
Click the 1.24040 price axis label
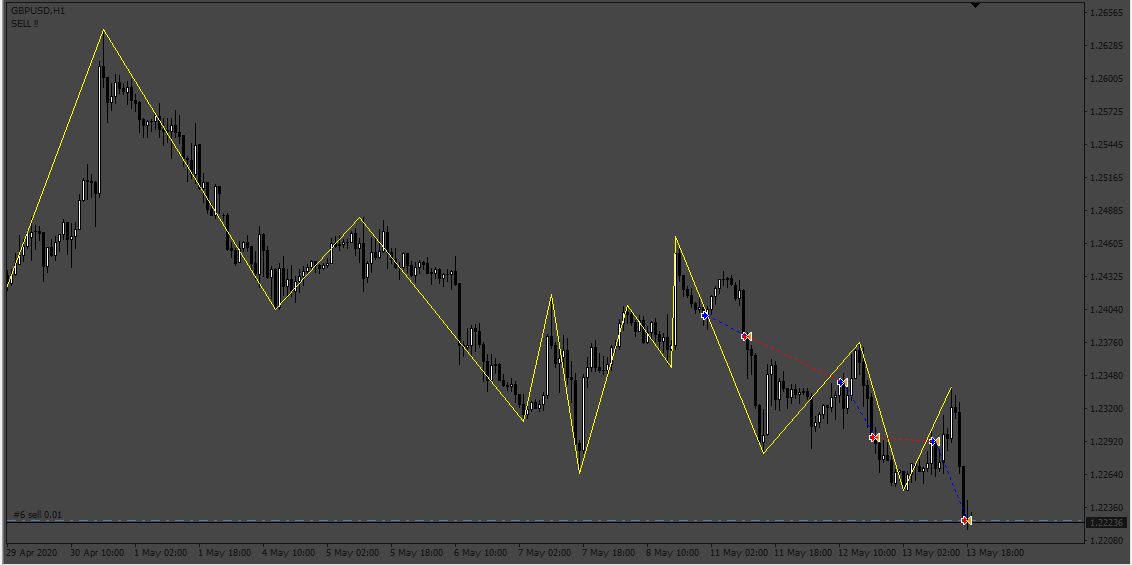pos(1105,310)
